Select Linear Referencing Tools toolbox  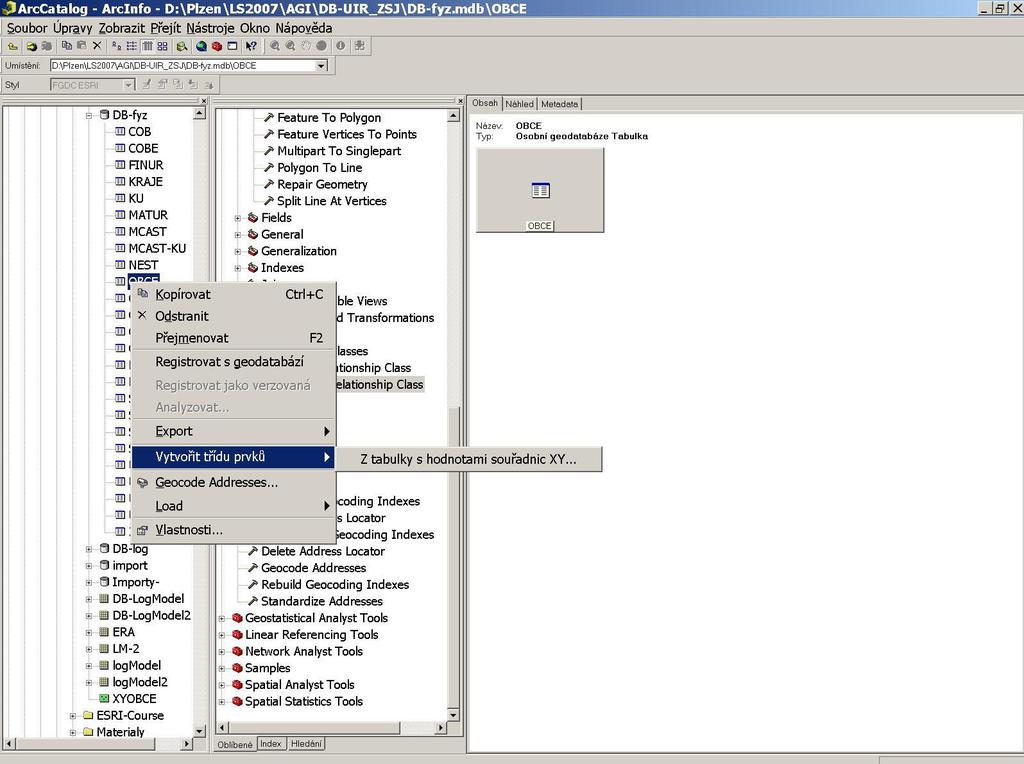(311, 635)
